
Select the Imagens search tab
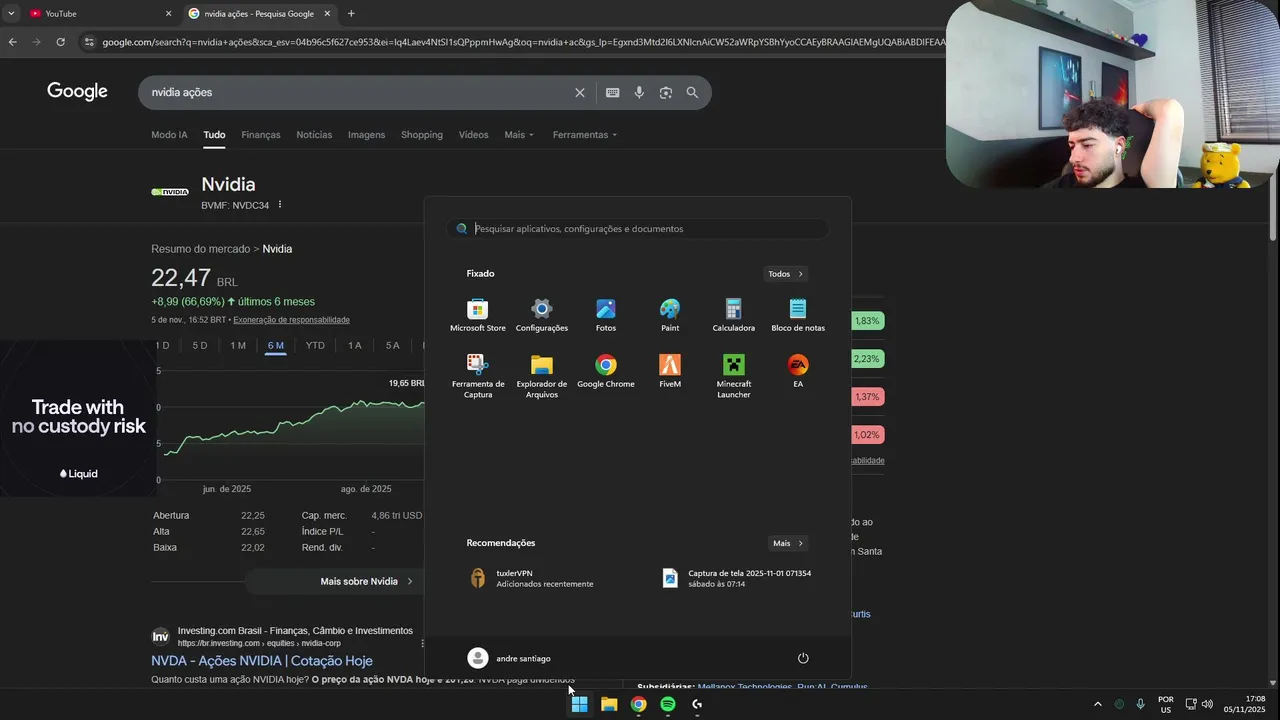pyautogui.click(x=366, y=135)
